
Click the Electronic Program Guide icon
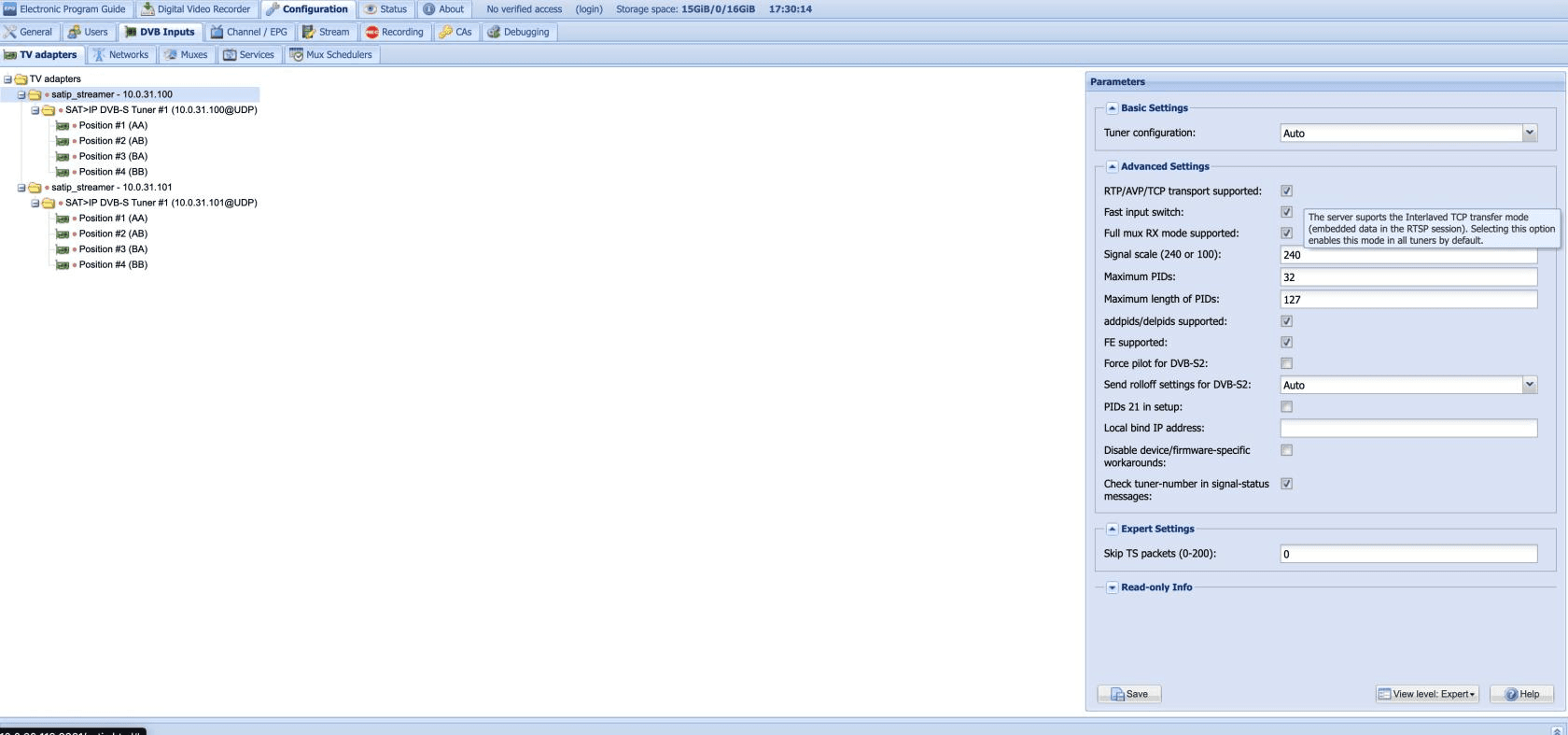10,9
